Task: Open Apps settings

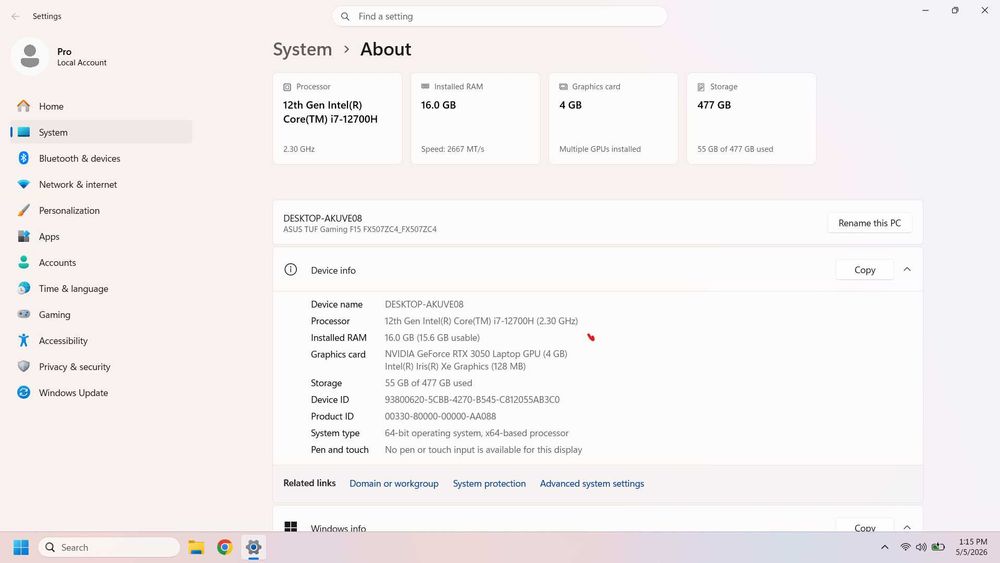Action: pos(101,237)
